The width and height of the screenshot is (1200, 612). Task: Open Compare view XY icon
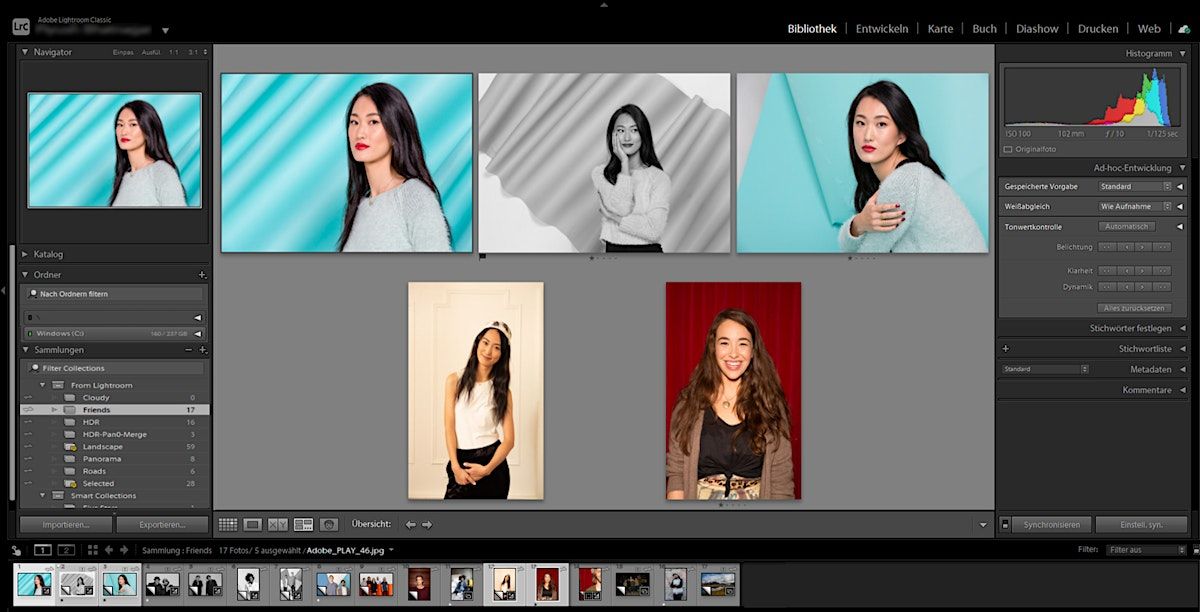278,524
